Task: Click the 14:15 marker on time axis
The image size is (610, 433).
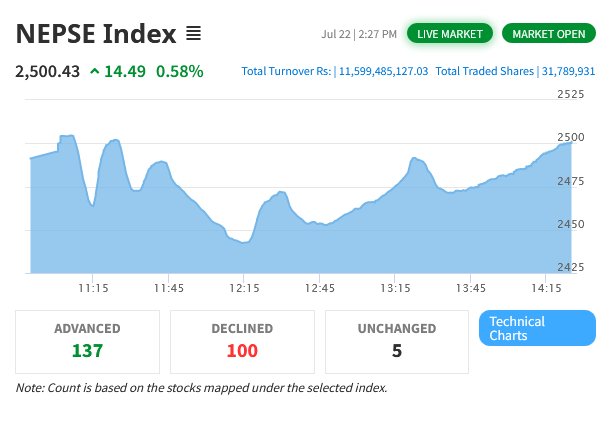Action: [x=545, y=288]
